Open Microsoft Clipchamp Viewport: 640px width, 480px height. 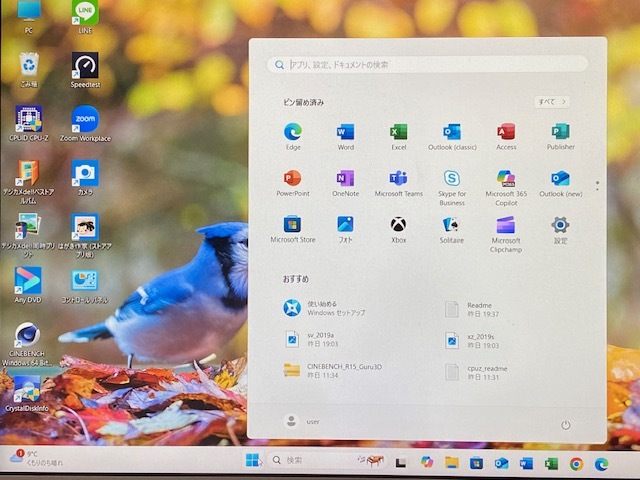[x=506, y=234]
